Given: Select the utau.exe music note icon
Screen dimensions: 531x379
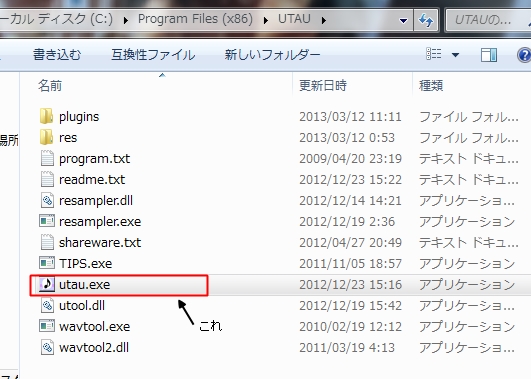Looking at the screenshot, I should (x=47, y=285).
